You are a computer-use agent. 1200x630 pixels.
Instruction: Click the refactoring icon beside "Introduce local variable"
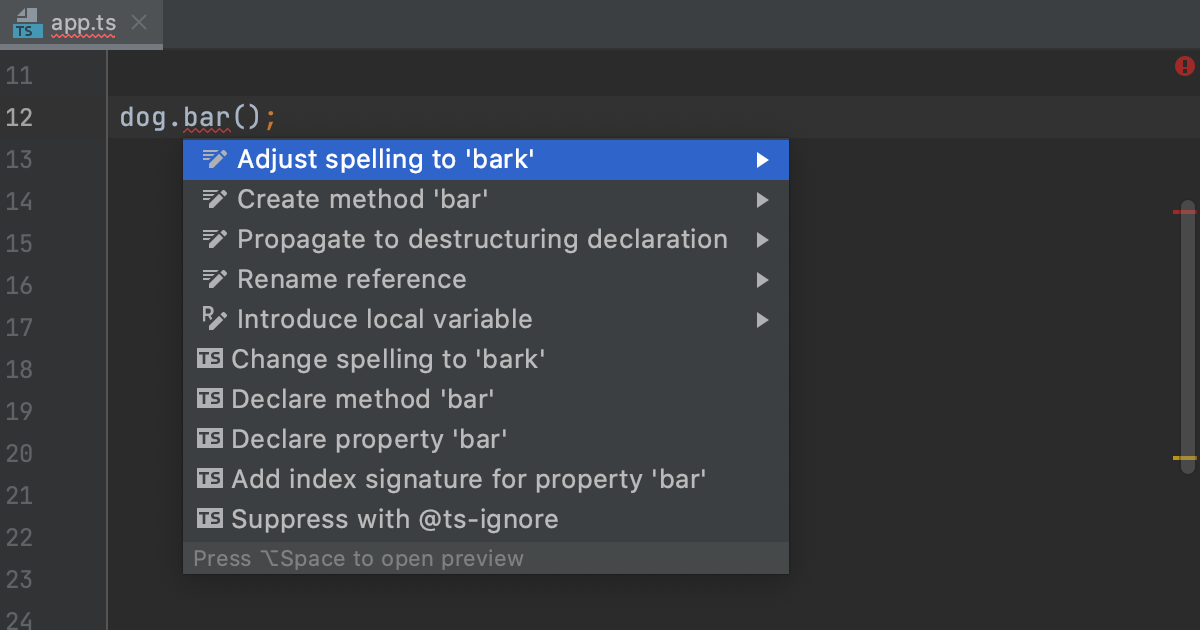tap(213, 318)
